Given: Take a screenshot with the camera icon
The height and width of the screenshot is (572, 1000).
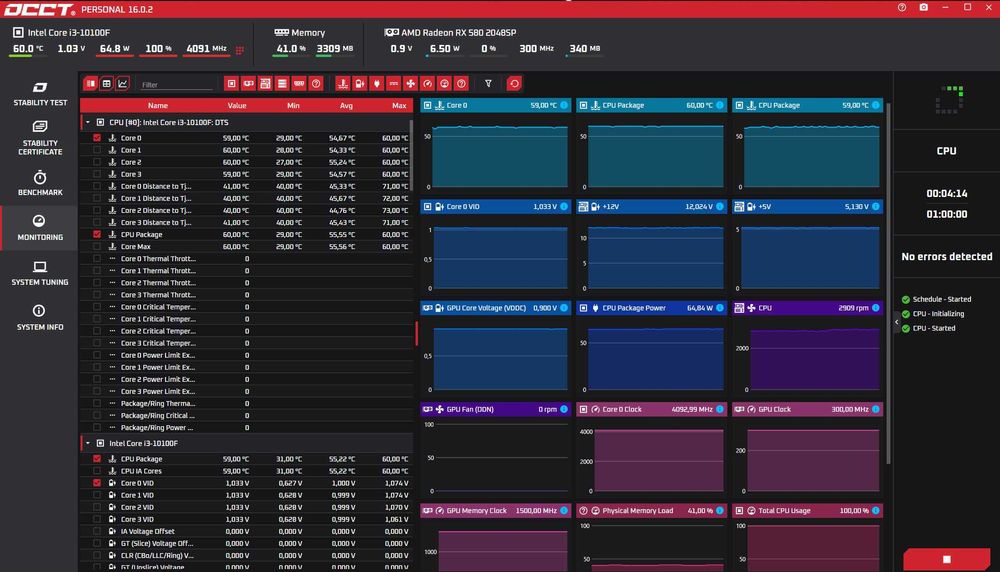Looking at the screenshot, I should [923, 8].
